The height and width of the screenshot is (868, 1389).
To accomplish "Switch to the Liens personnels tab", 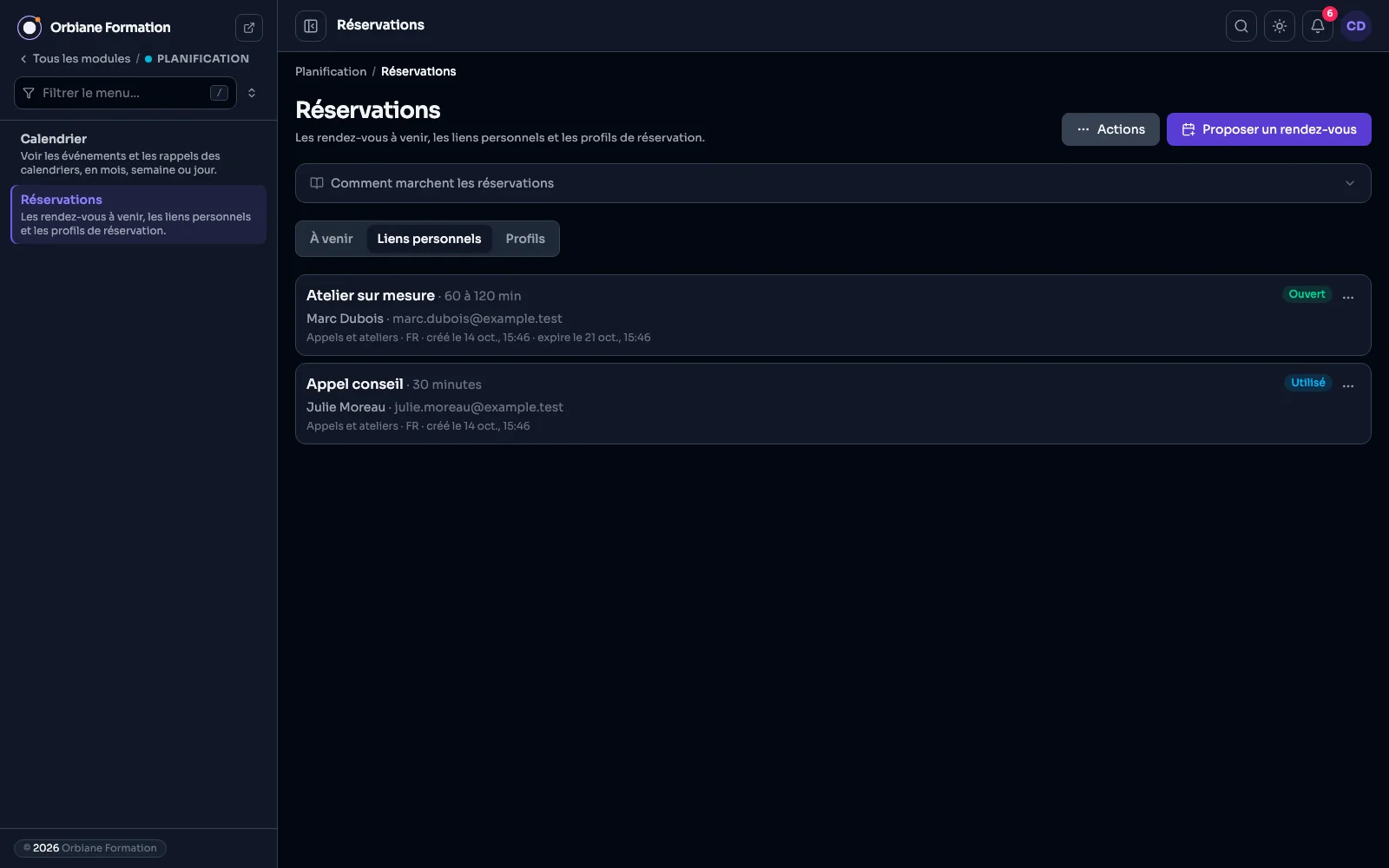I will click(x=429, y=239).
